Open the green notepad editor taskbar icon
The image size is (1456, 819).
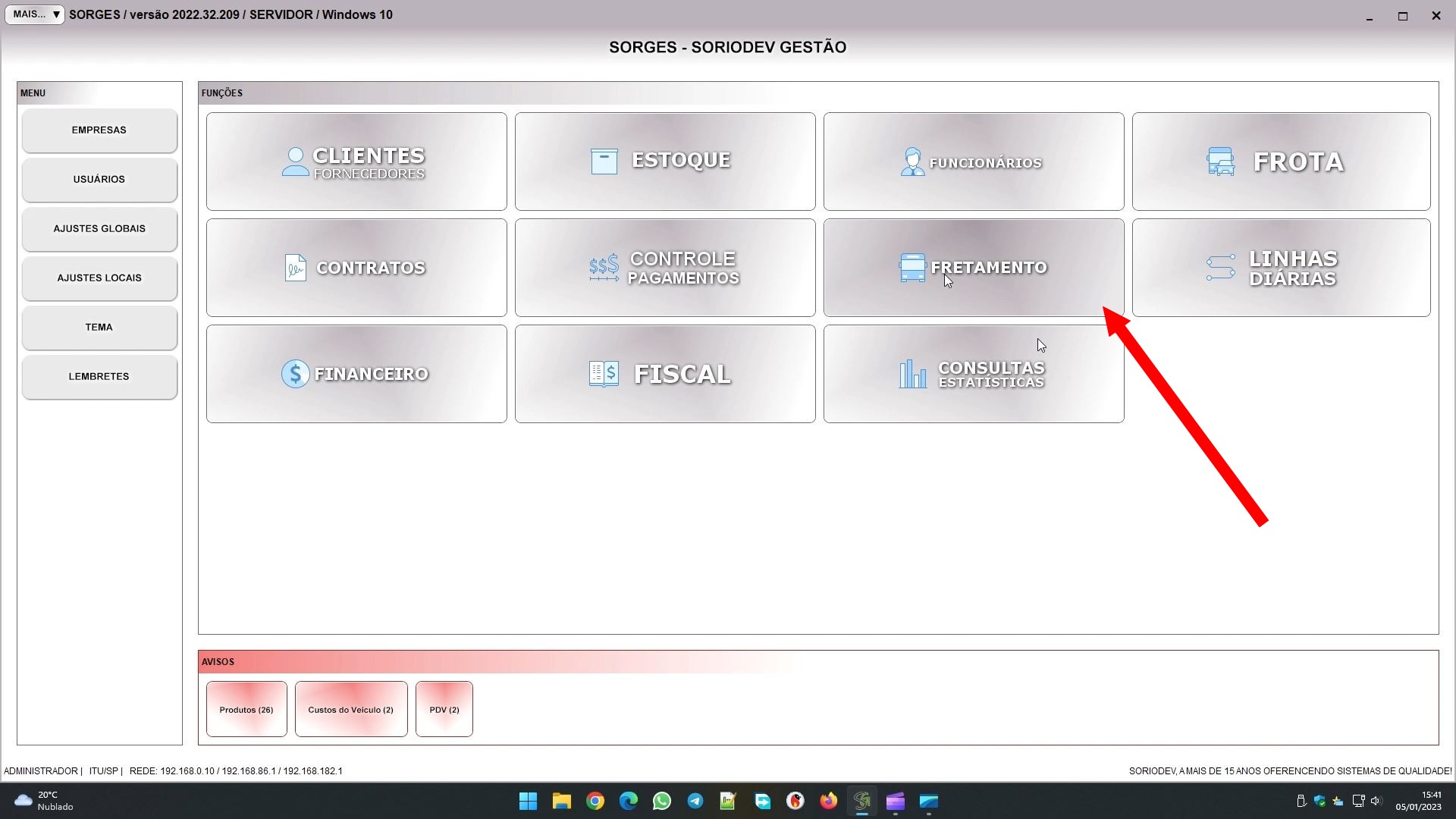click(x=729, y=801)
